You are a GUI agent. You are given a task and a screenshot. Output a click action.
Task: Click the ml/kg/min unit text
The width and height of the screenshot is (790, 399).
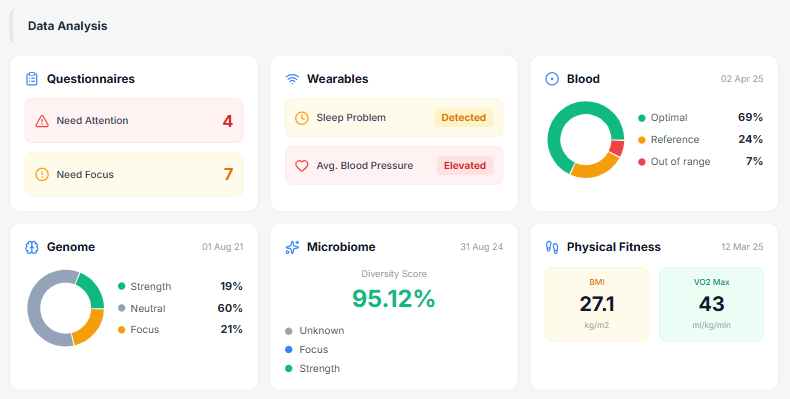point(711,325)
